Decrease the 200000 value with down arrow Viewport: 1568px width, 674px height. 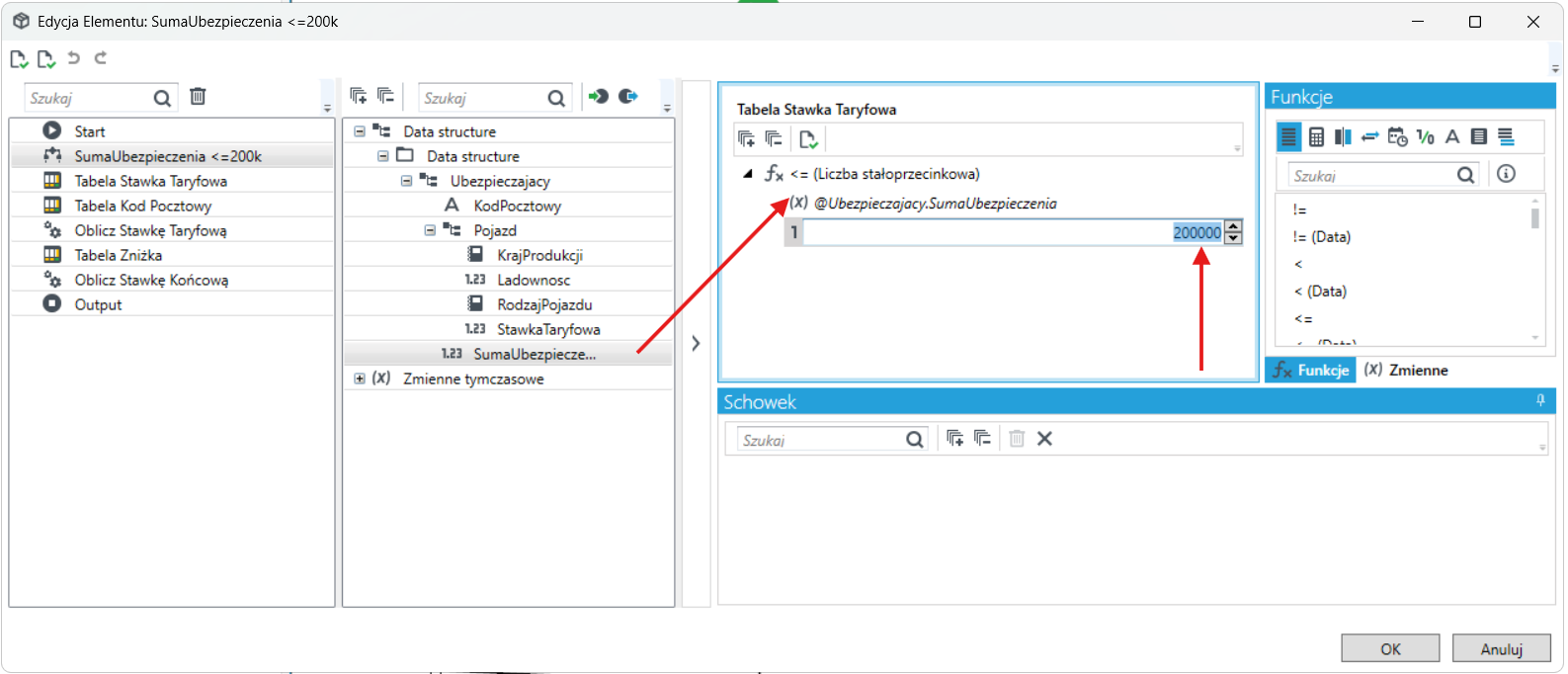pos(1232,238)
